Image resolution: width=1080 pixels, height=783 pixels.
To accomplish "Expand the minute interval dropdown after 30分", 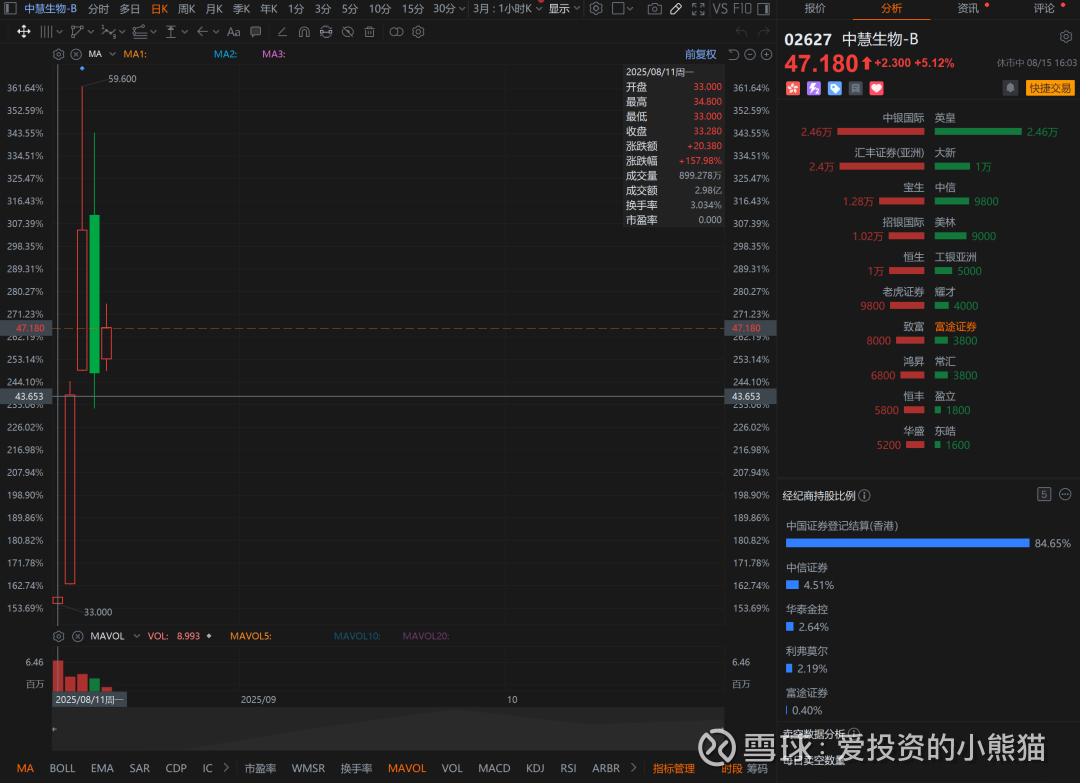I will point(461,9).
